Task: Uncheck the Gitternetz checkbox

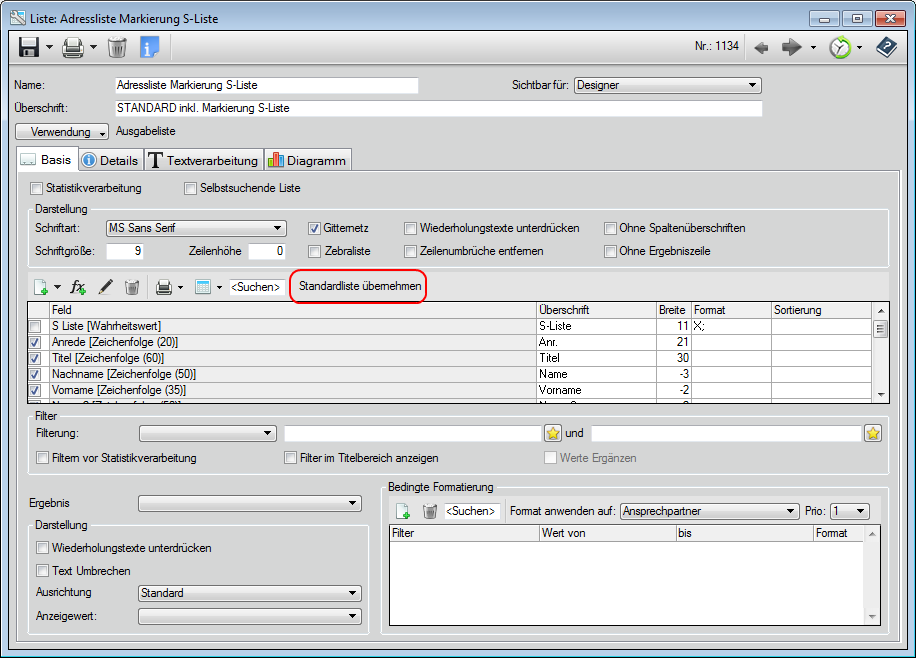Action: 315,228
